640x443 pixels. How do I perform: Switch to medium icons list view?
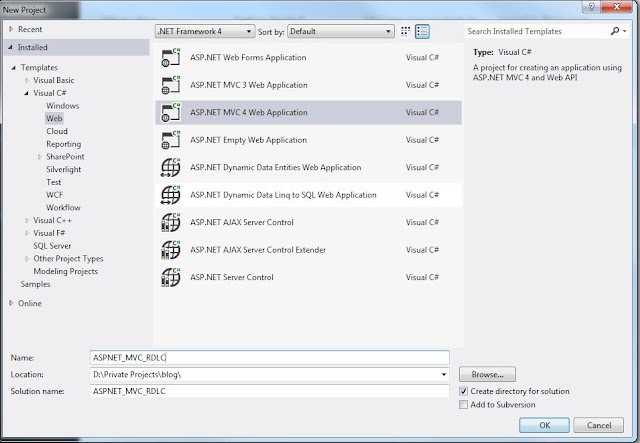(422, 31)
